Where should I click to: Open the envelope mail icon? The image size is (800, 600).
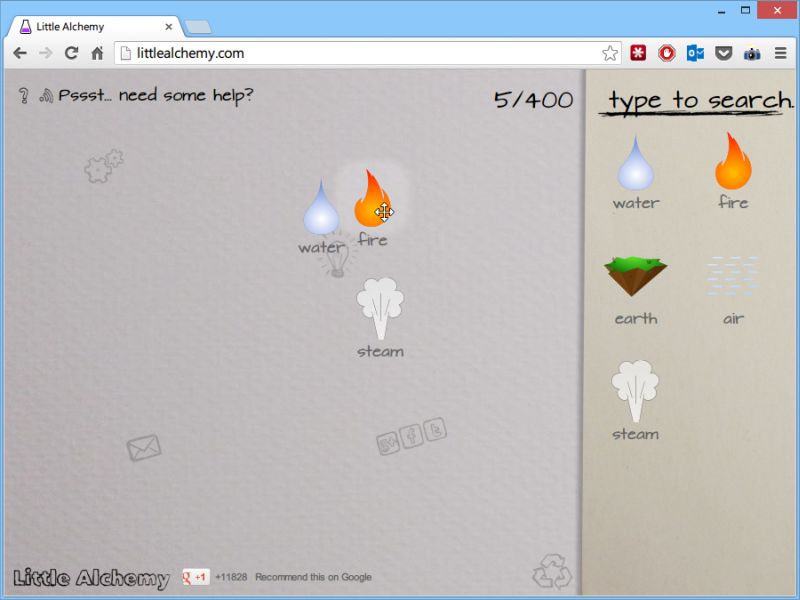click(x=144, y=447)
